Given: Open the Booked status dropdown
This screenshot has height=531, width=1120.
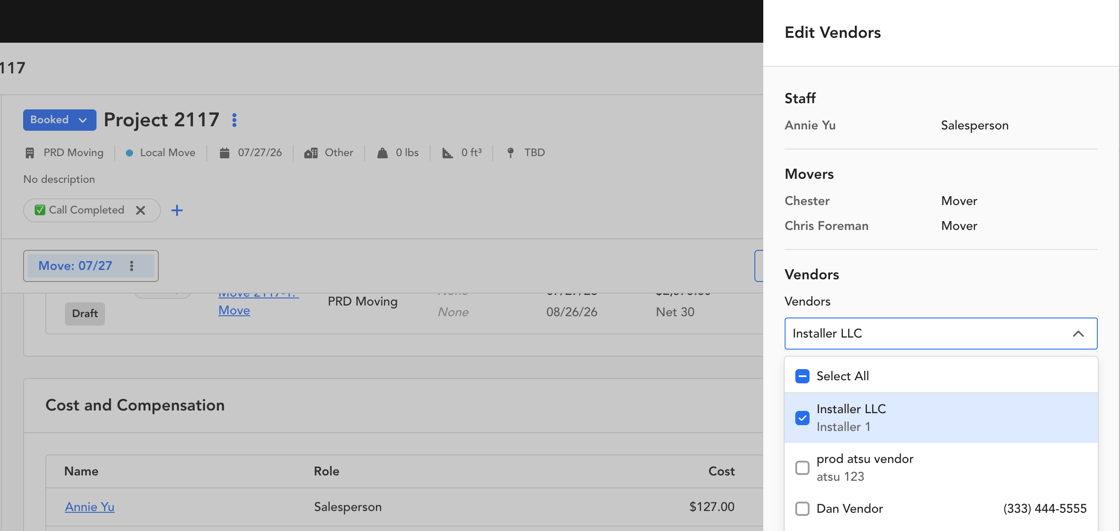Looking at the screenshot, I should (x=59, y=120).
